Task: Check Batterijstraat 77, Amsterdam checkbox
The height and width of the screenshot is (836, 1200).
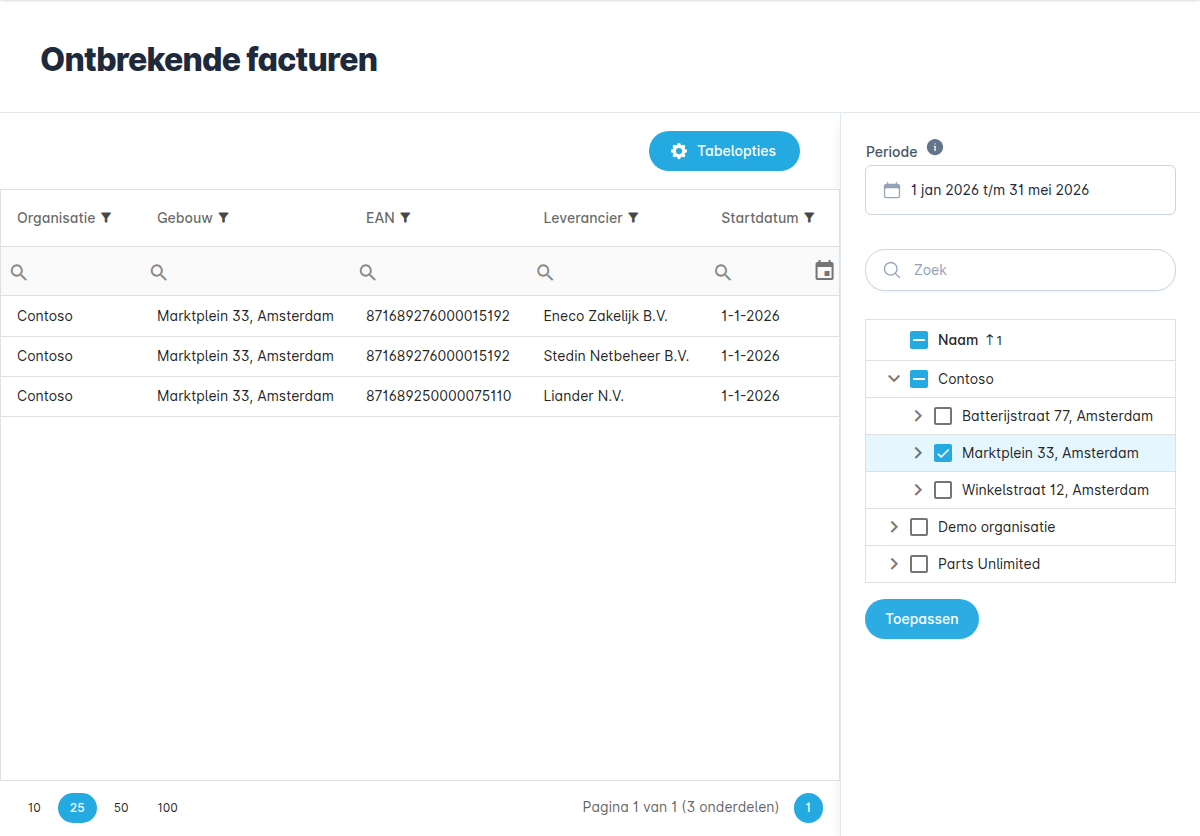Action: click(x=943, y=416)
